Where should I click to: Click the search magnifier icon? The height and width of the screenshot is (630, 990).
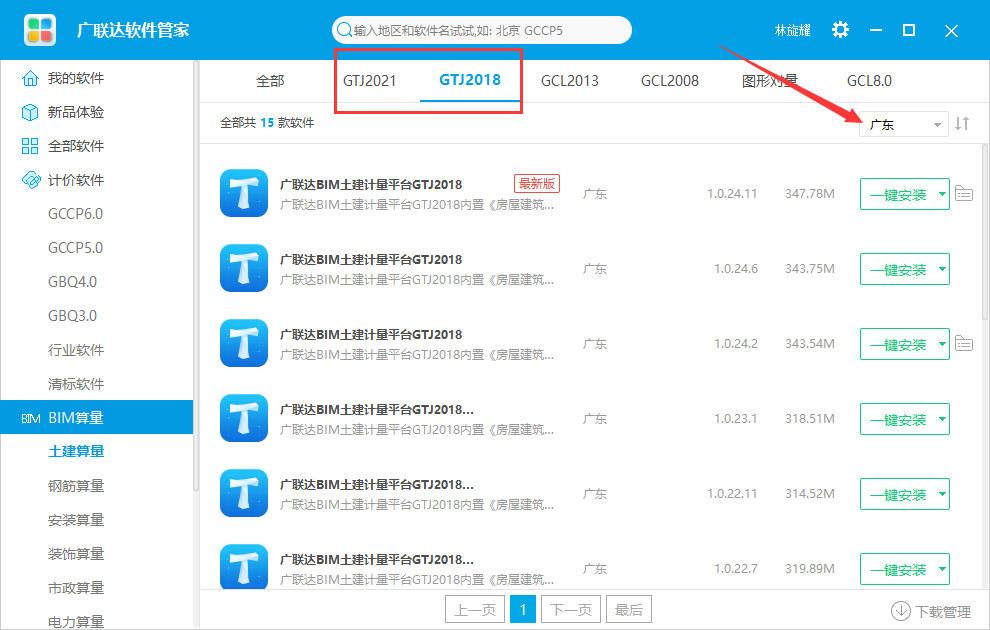tap(344, 30)
